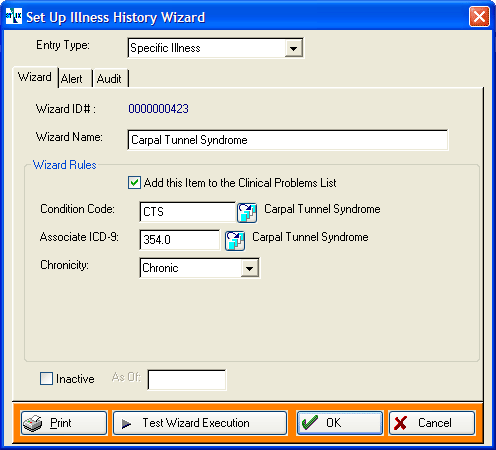
Task: Click the Test Wizard Execution button
Action: 200,423
